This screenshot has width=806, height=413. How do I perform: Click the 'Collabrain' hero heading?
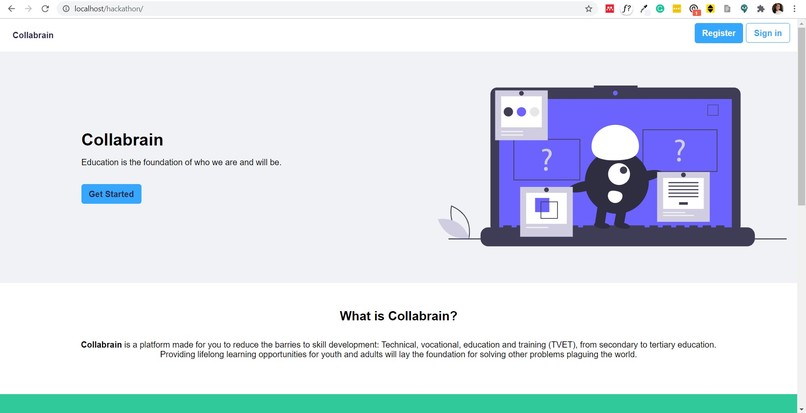122,139
